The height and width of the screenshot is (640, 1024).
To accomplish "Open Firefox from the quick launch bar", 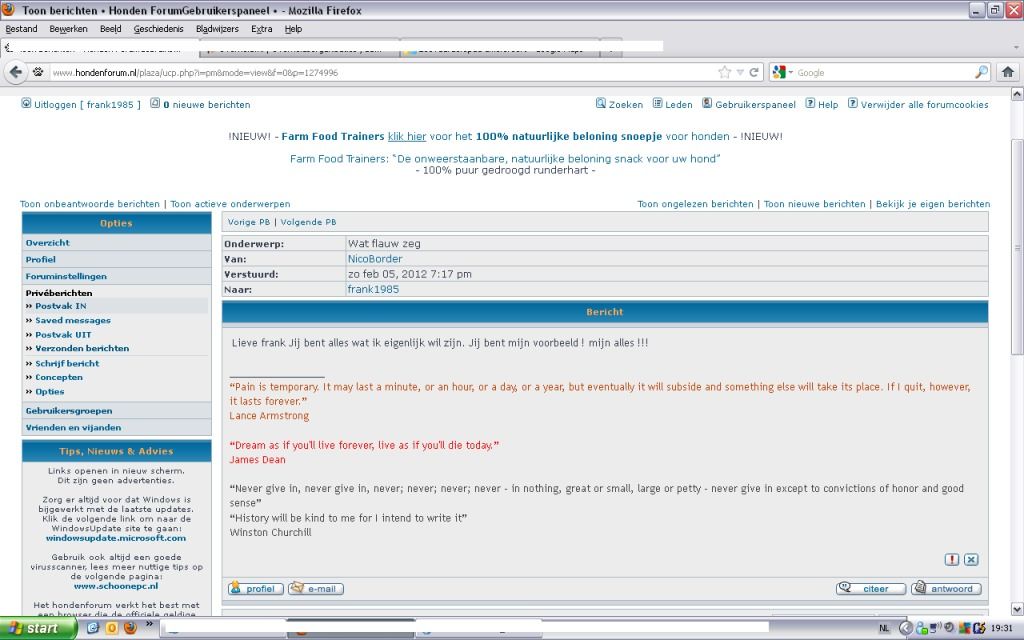I will [x=129, y=628].
